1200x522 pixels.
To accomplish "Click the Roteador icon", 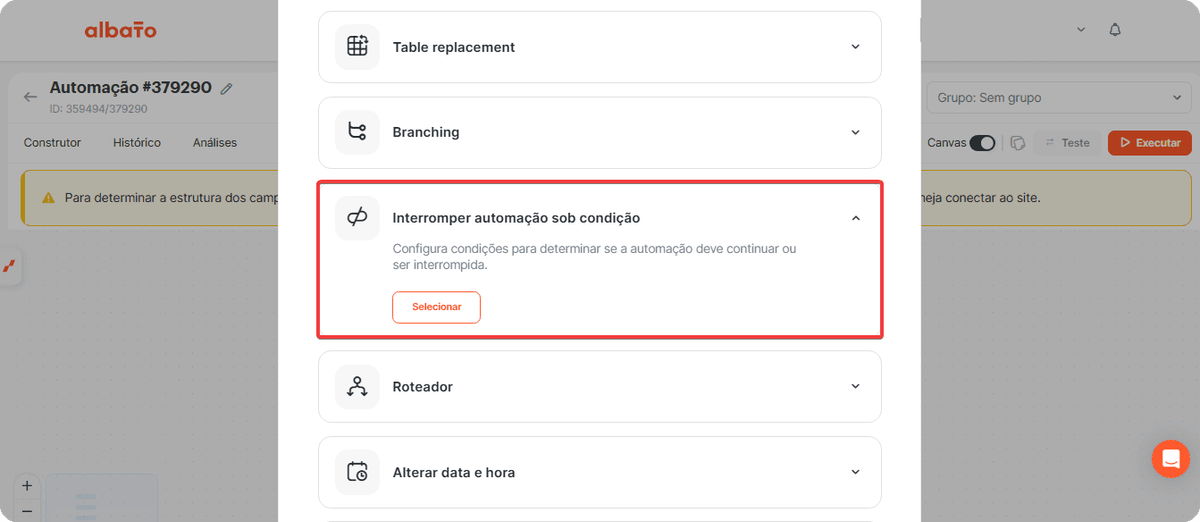I will click(x=357, y=386).
